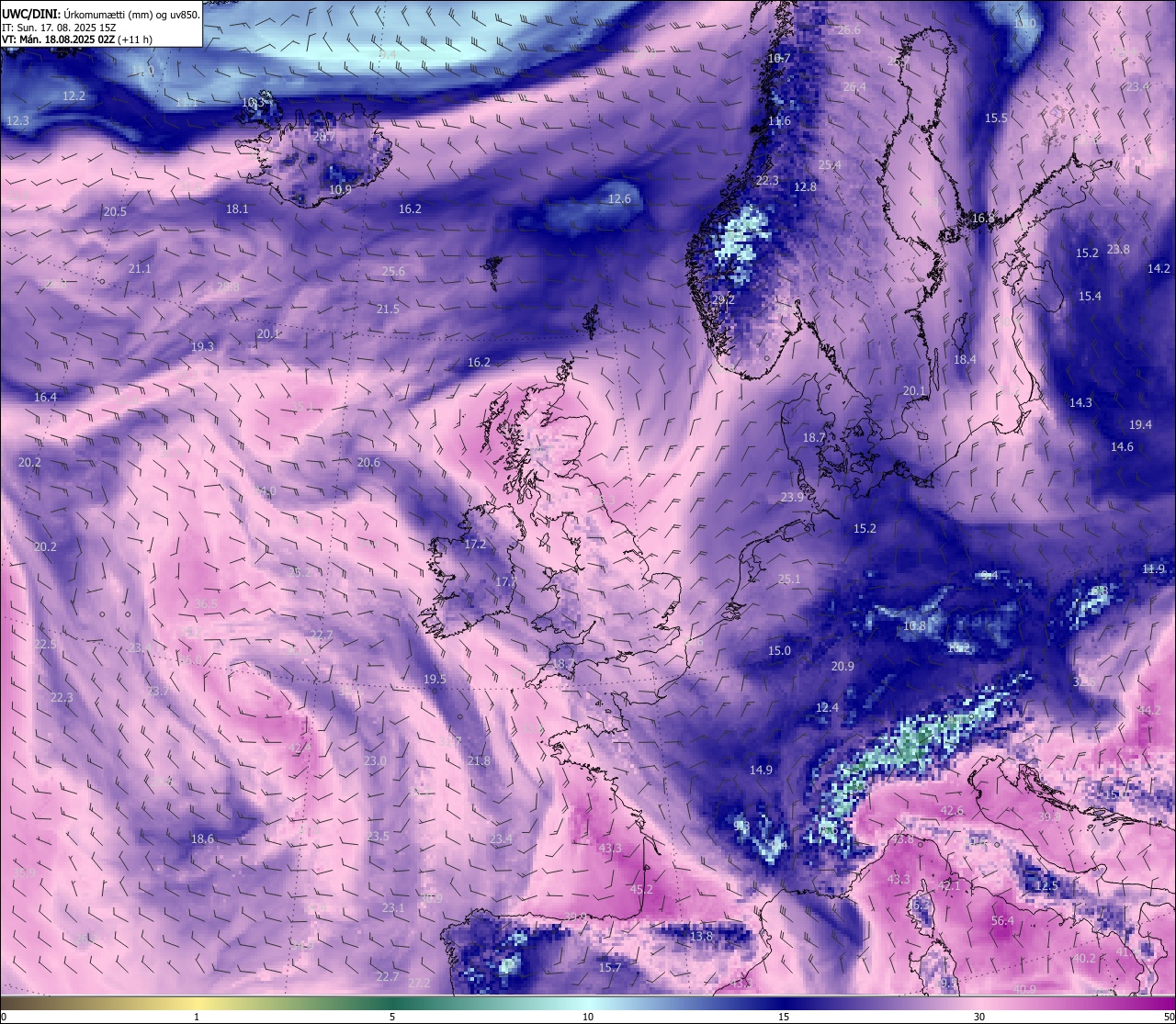The height and width of the screenshot is (1024, 1176).
Task: Click the map value '12.6'
Action: pos(620,199)
